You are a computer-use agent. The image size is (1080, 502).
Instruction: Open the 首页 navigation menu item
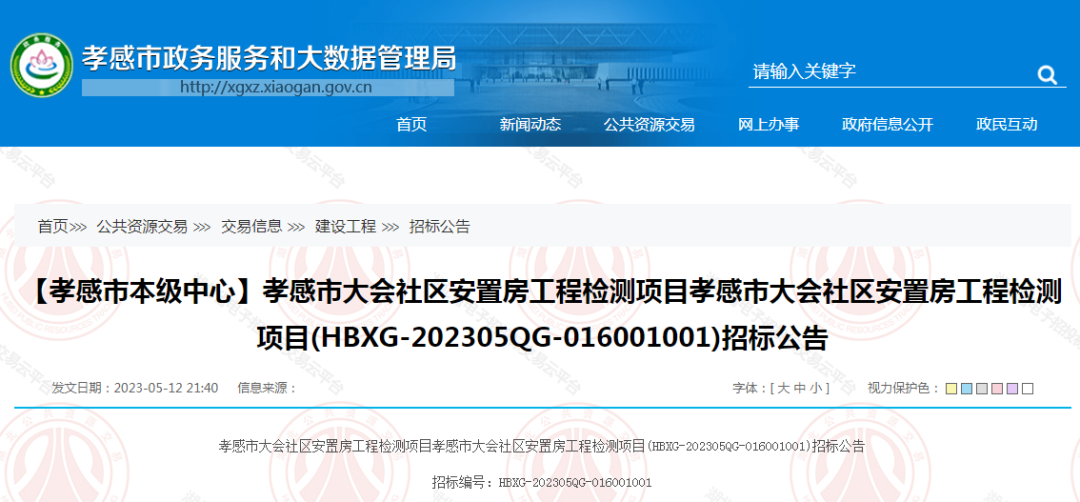(x=411, y=125)
